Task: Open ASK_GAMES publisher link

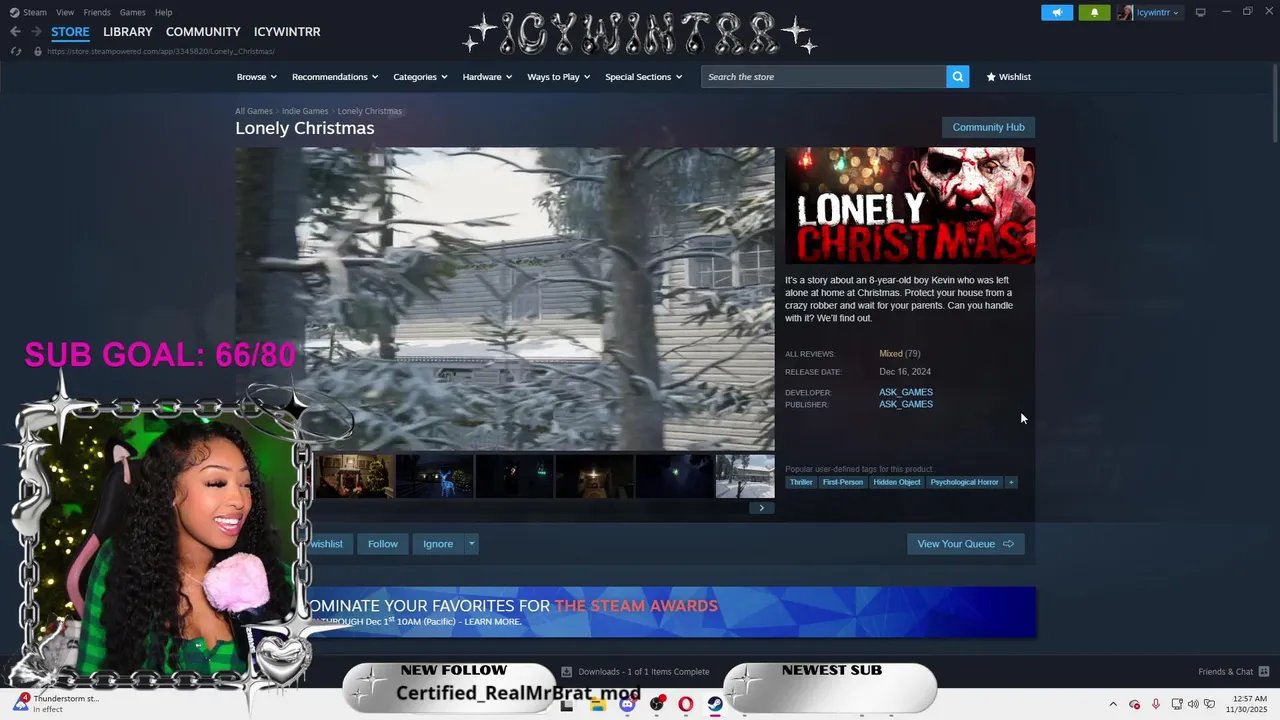Action: [x=906, y=404]
